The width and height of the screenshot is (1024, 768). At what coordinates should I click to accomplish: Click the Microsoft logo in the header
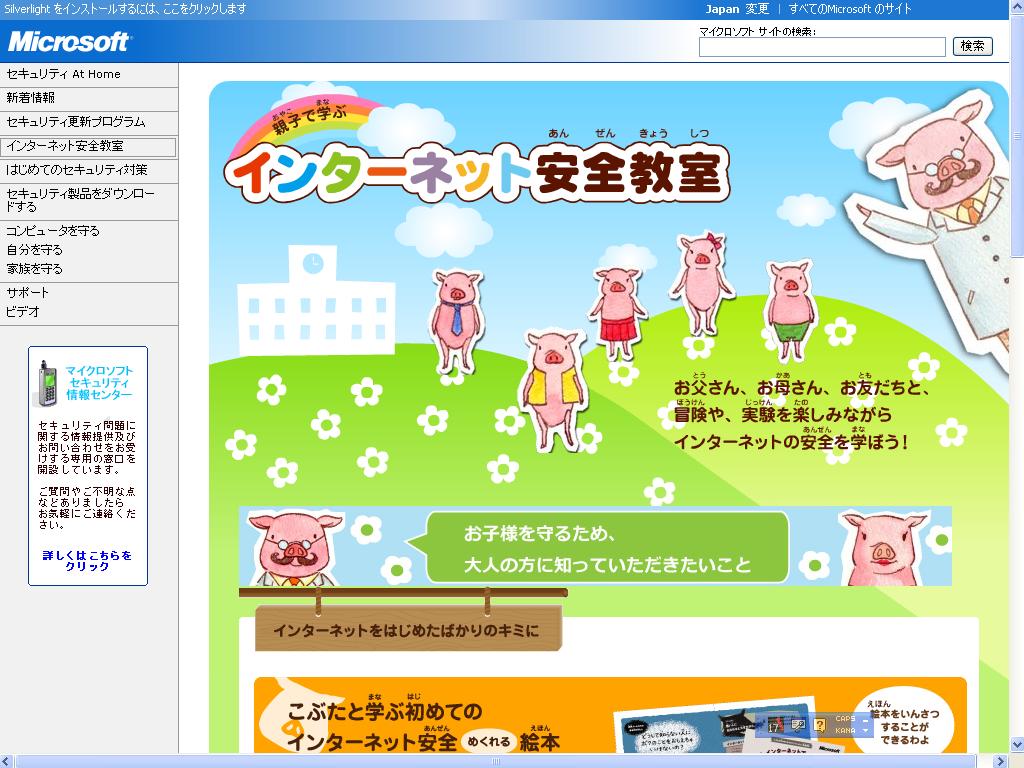pos(69,42)
